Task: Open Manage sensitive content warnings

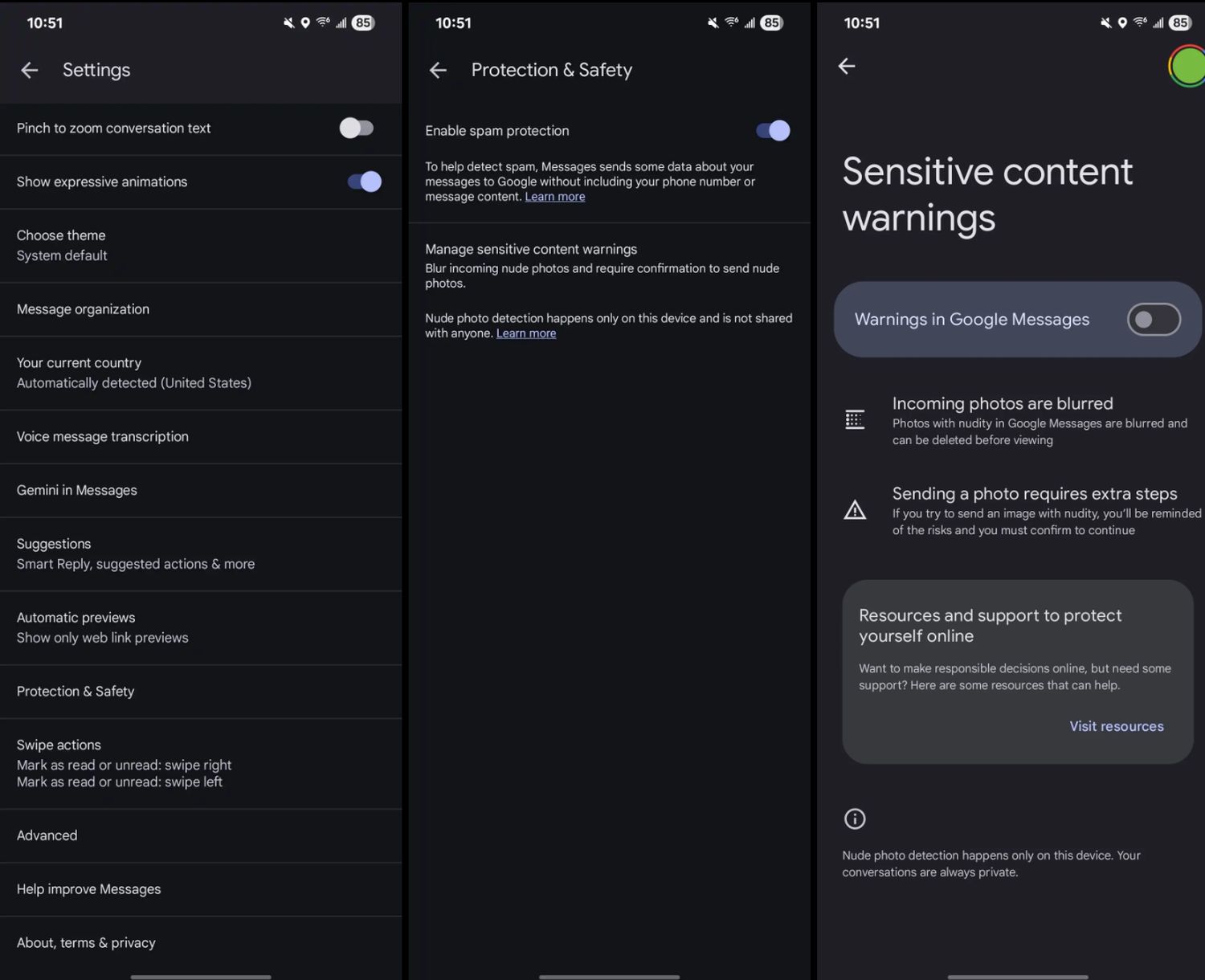Action: [609, 266]
